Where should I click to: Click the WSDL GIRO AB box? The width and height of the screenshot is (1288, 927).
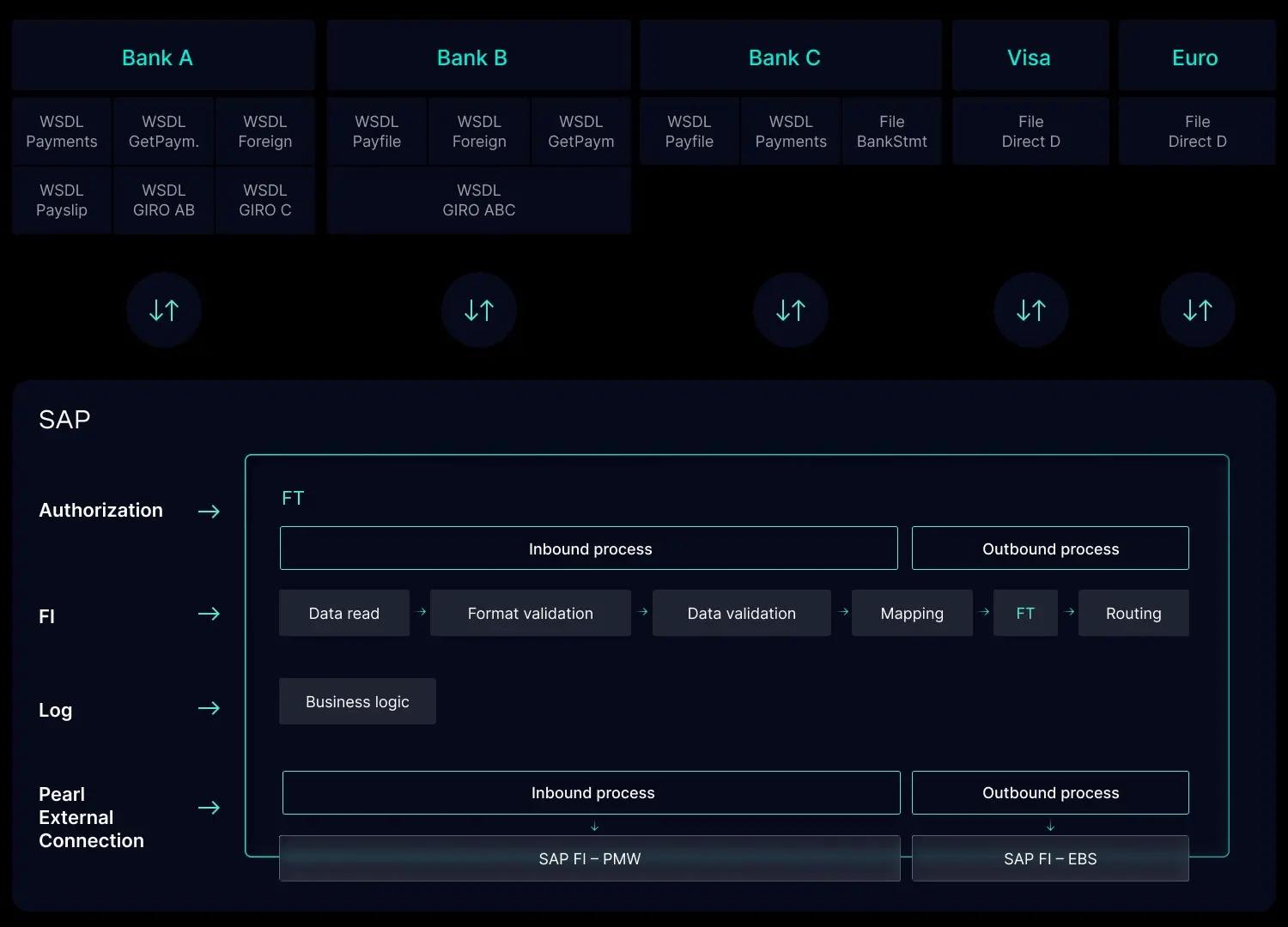click(x=164, y=199)
